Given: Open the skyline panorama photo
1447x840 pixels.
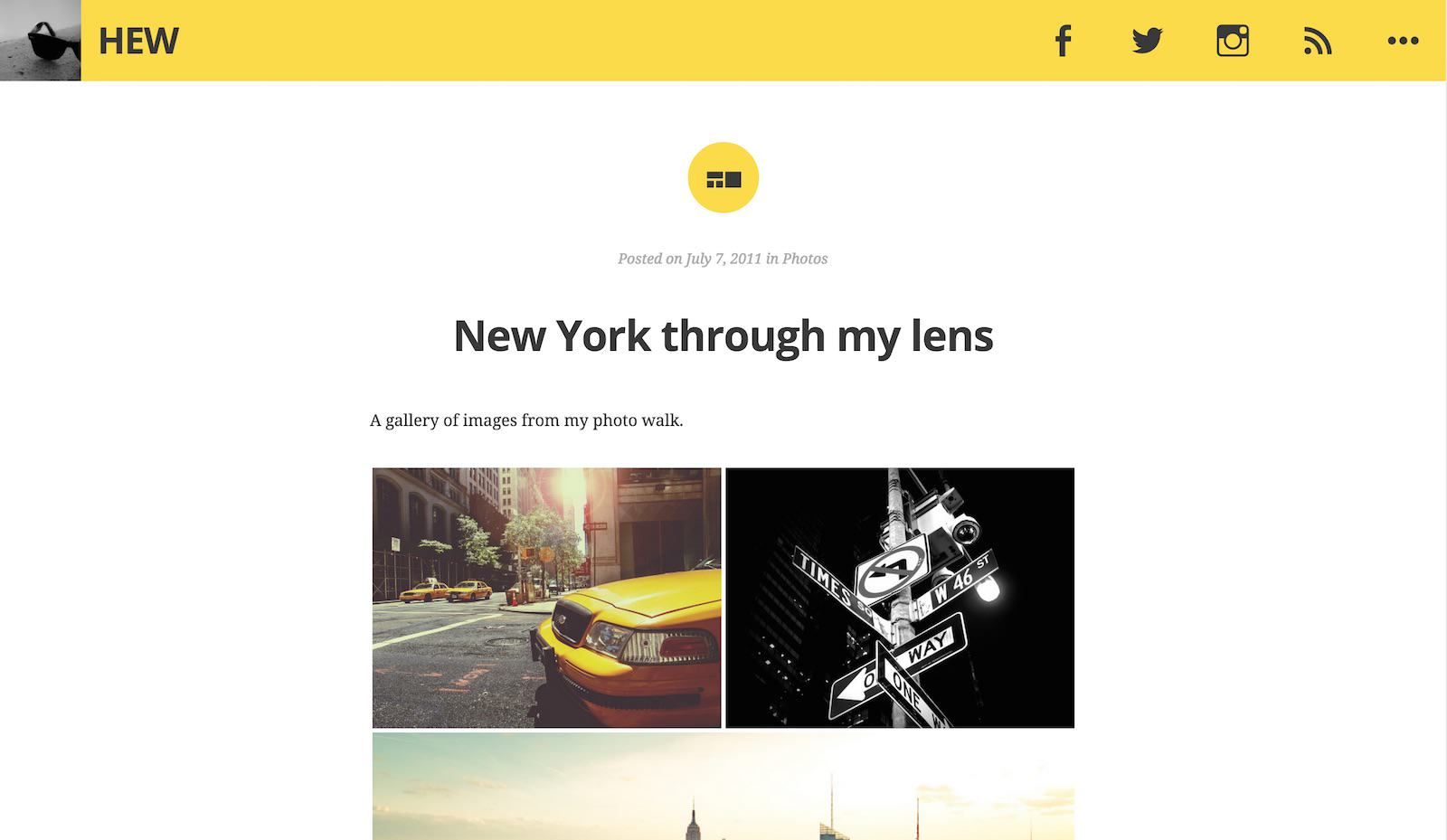Looking at the screenshot, I should (723, 787).
